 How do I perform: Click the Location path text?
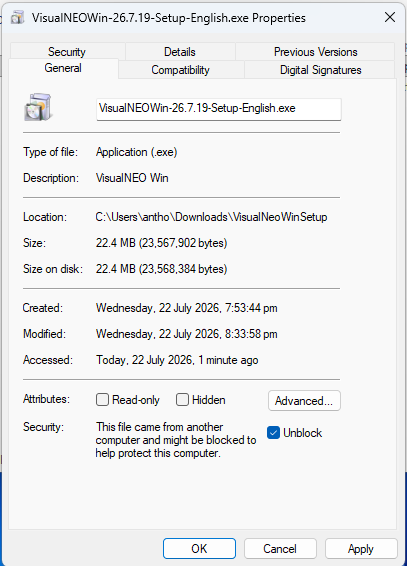click(x=211, y=217)
